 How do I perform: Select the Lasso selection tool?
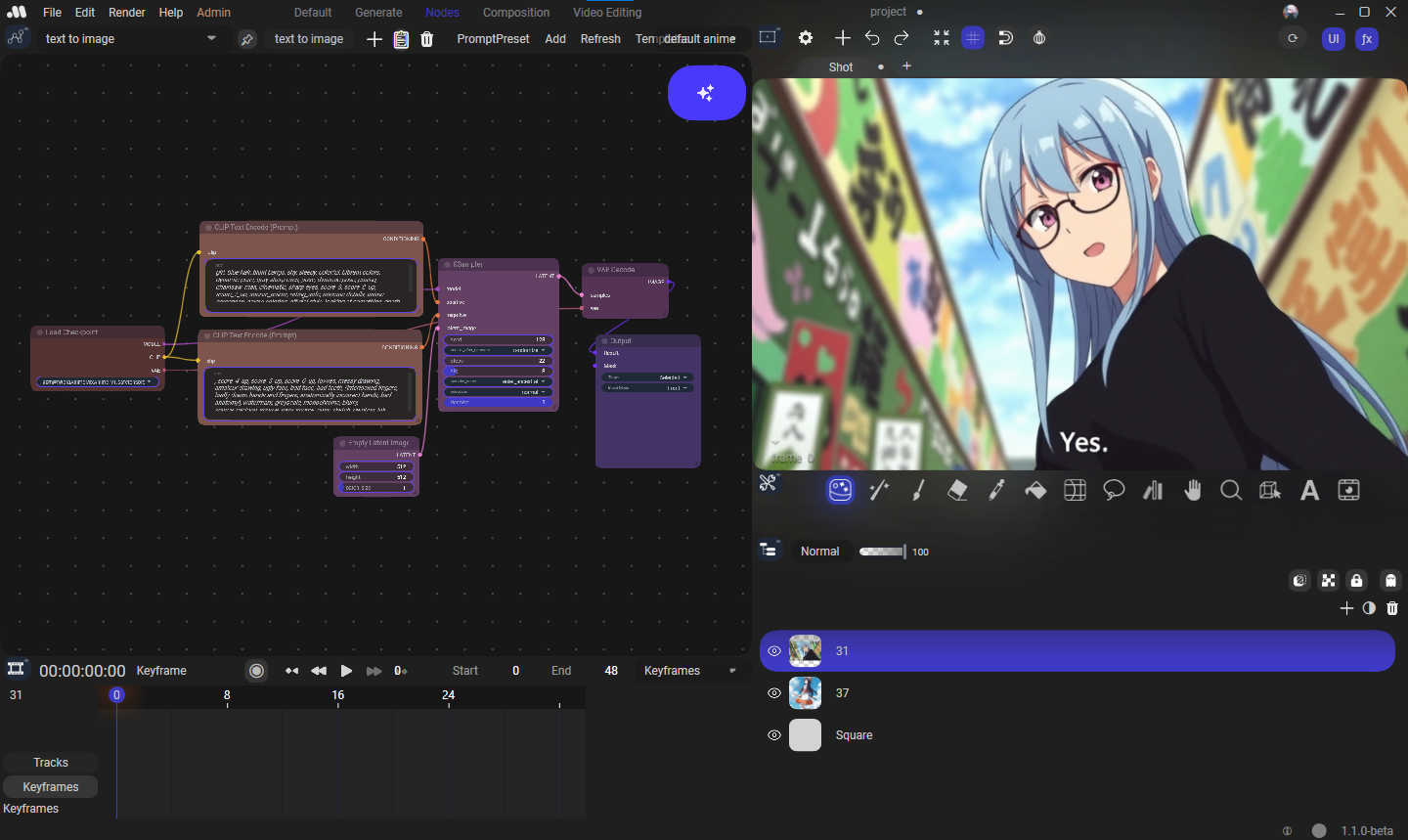[1114, 491]
